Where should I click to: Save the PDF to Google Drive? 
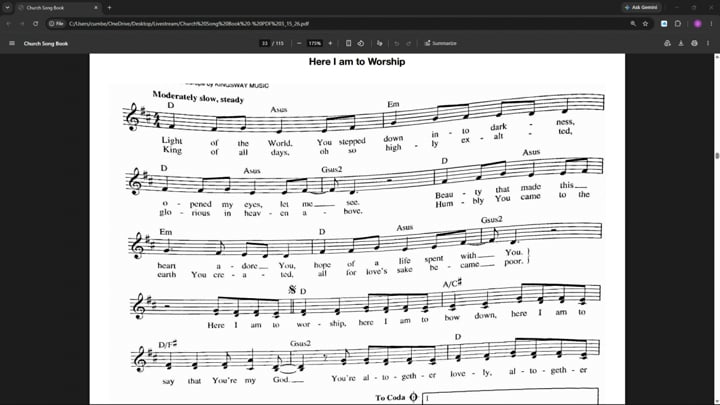pyautogui.click(x=667, y=43)
